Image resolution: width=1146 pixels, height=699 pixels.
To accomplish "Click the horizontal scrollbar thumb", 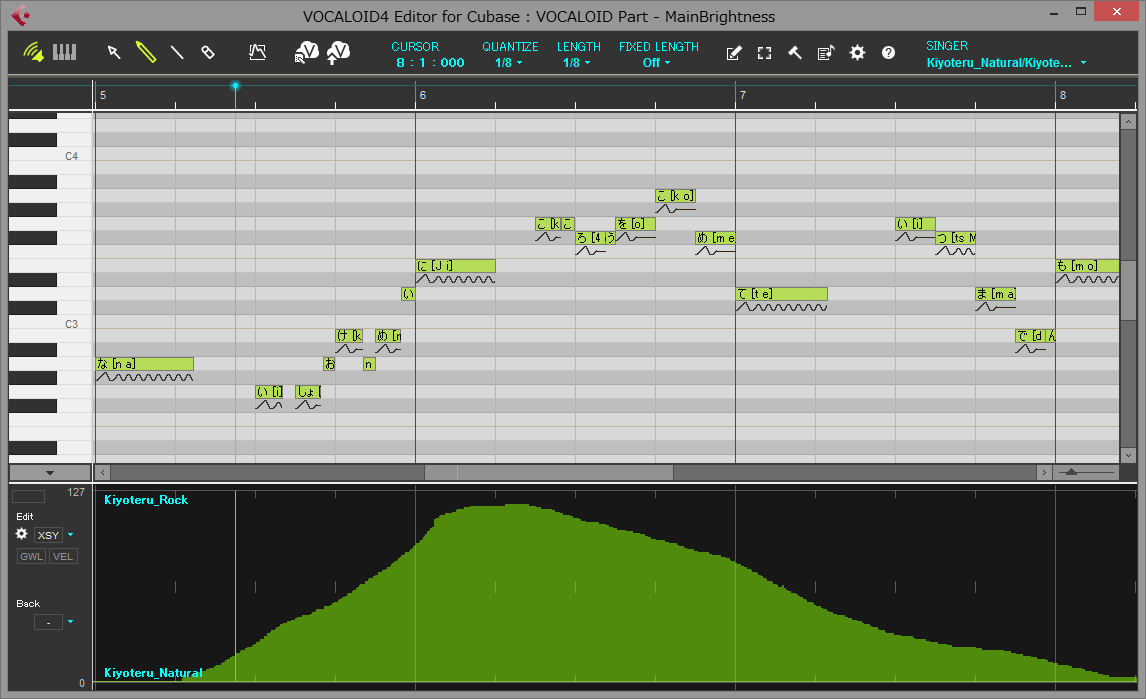I will (x=549, y=472).
